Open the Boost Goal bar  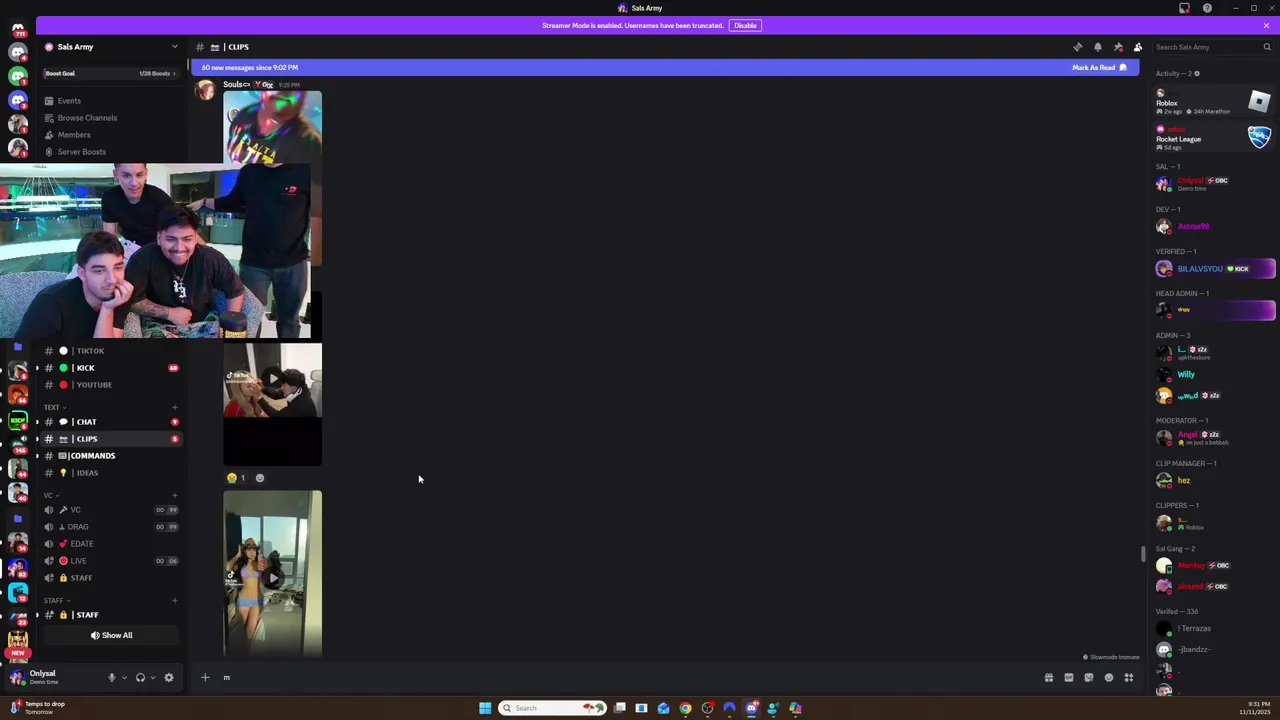[110, 73]
